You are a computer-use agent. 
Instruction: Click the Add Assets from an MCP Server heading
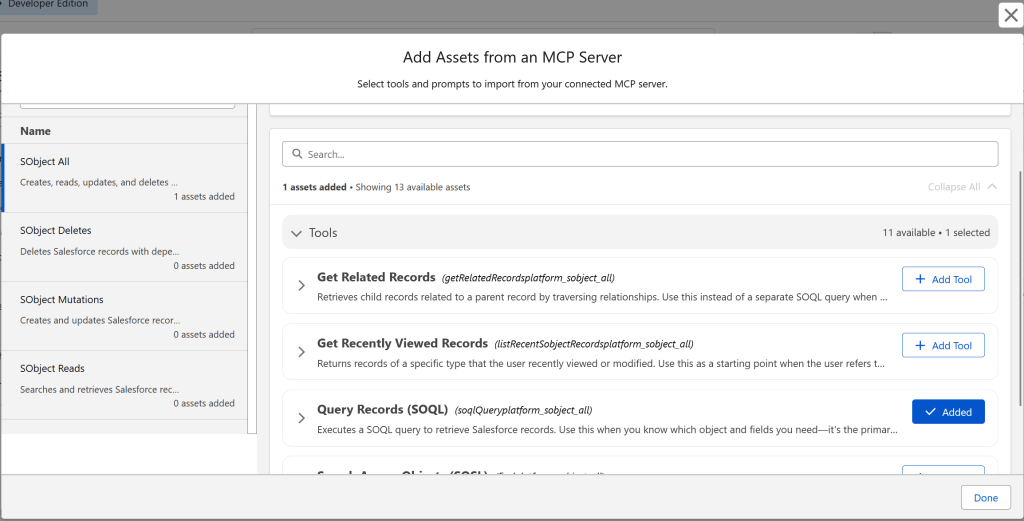512,57
